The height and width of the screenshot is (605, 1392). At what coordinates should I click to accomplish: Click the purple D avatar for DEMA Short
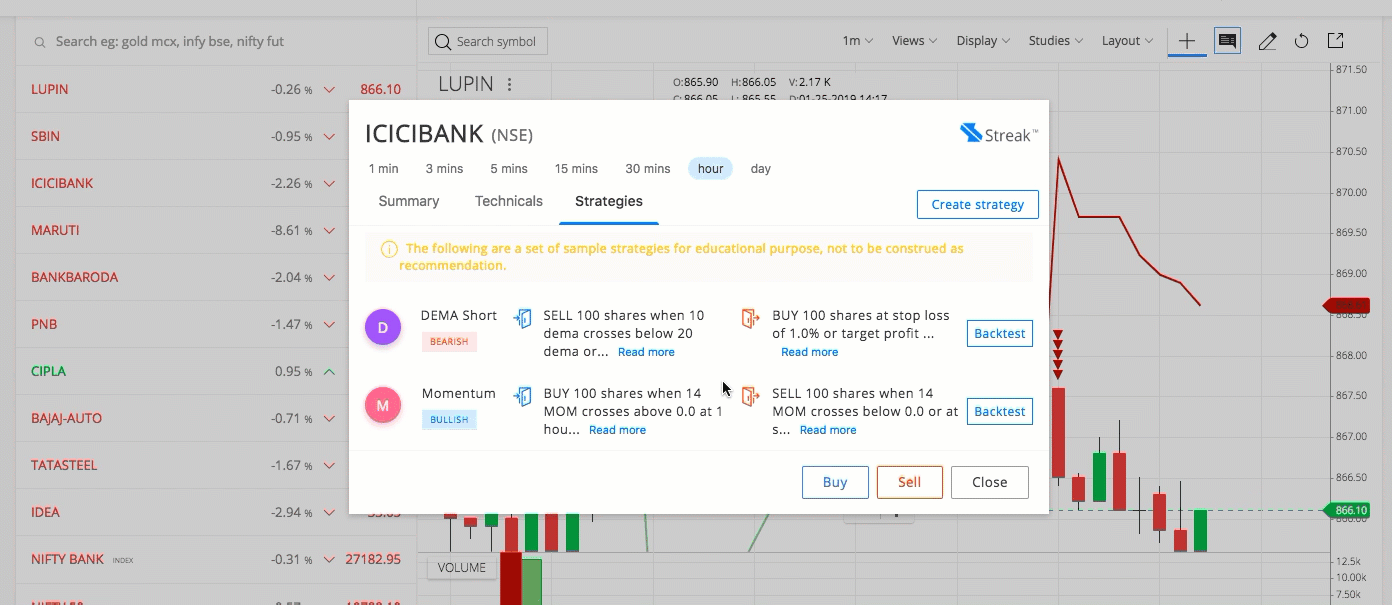click(383, 327)
